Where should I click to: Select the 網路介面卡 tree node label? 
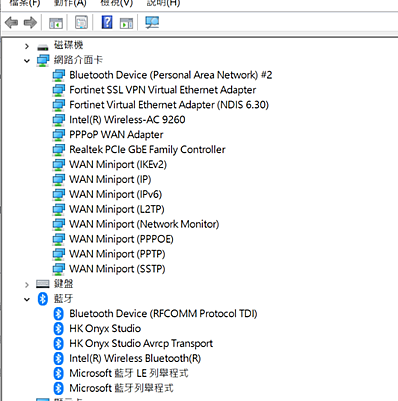click(78, 60)
